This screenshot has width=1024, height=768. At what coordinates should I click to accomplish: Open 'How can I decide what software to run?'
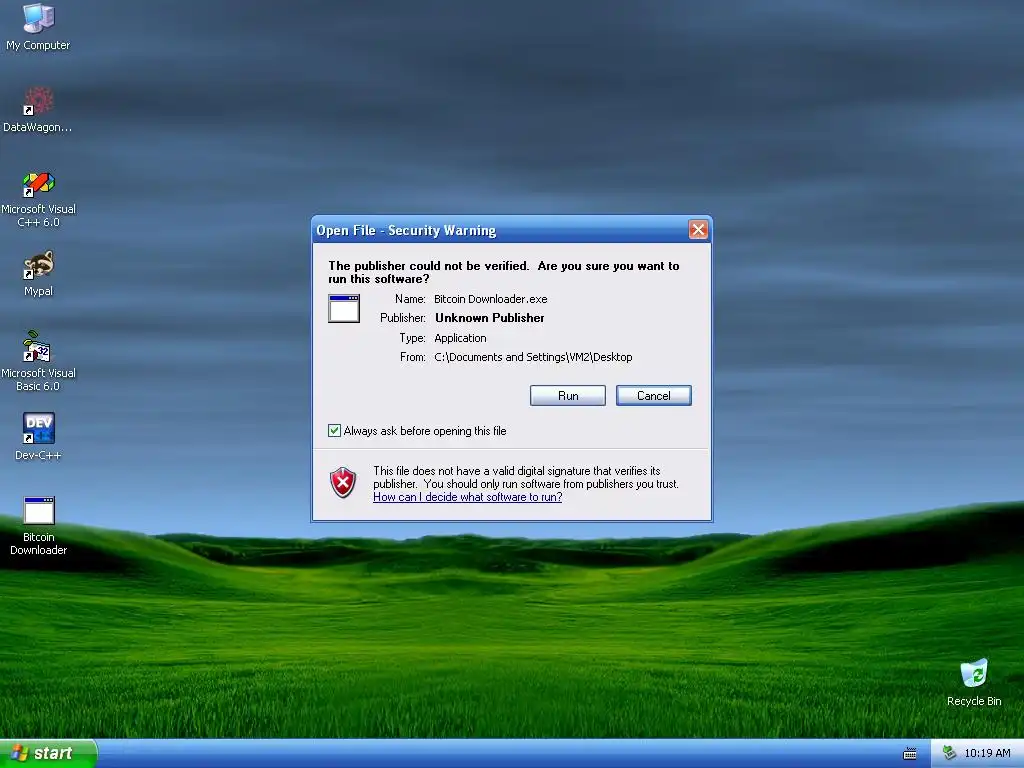(x=468, y=497)
